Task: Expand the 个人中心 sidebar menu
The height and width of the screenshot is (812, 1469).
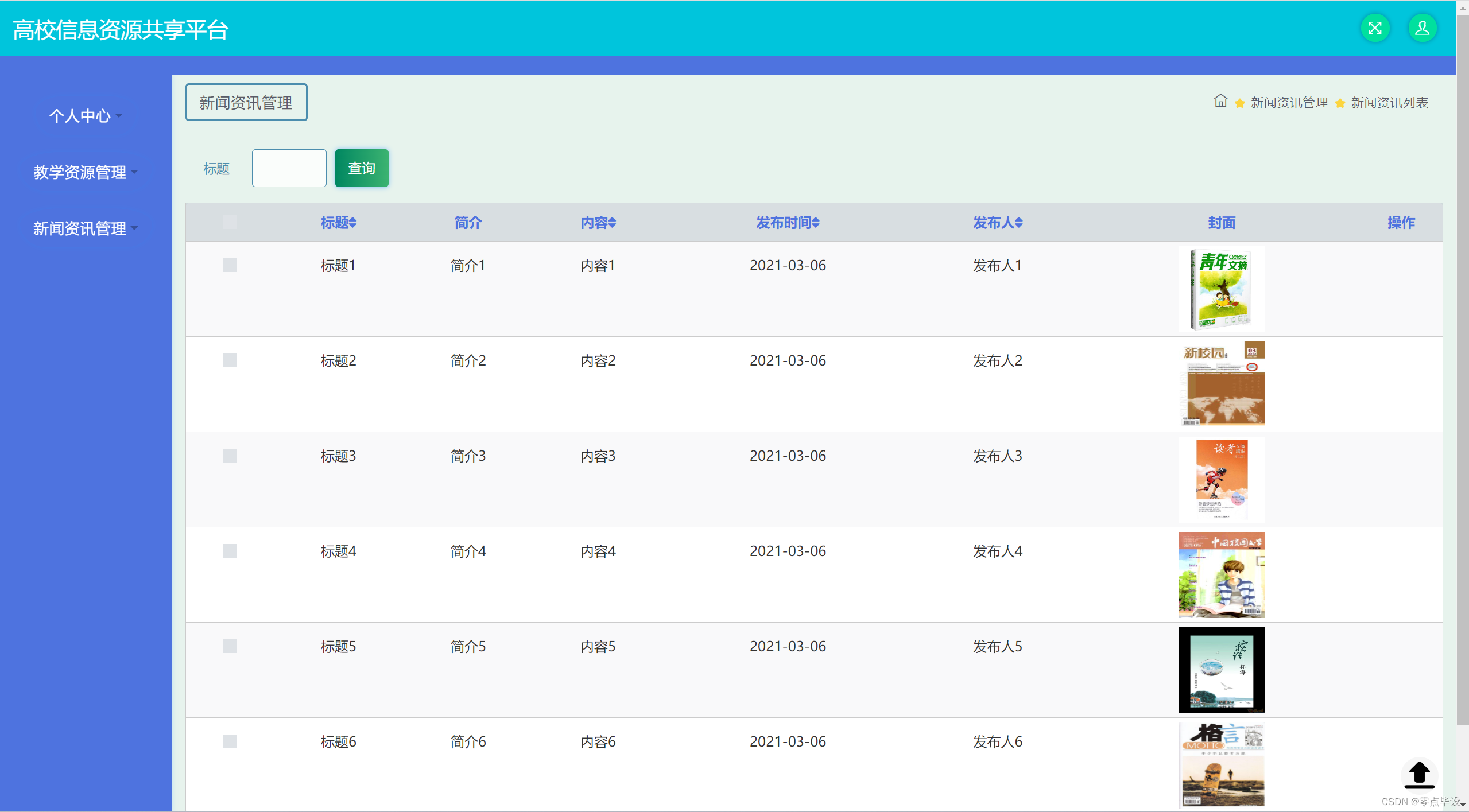Action: pos(86,116)
